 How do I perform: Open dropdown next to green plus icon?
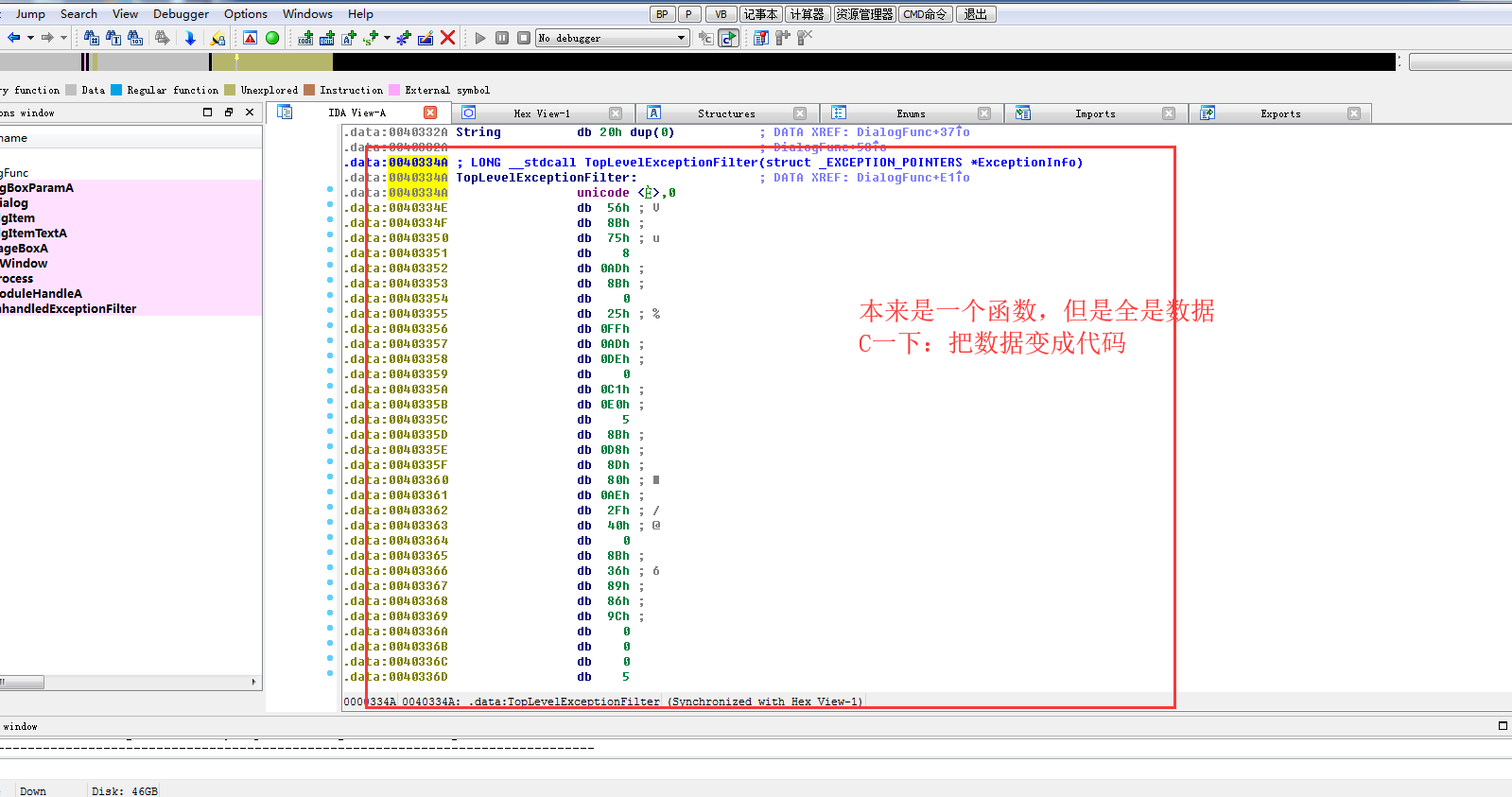coord(387,38)
